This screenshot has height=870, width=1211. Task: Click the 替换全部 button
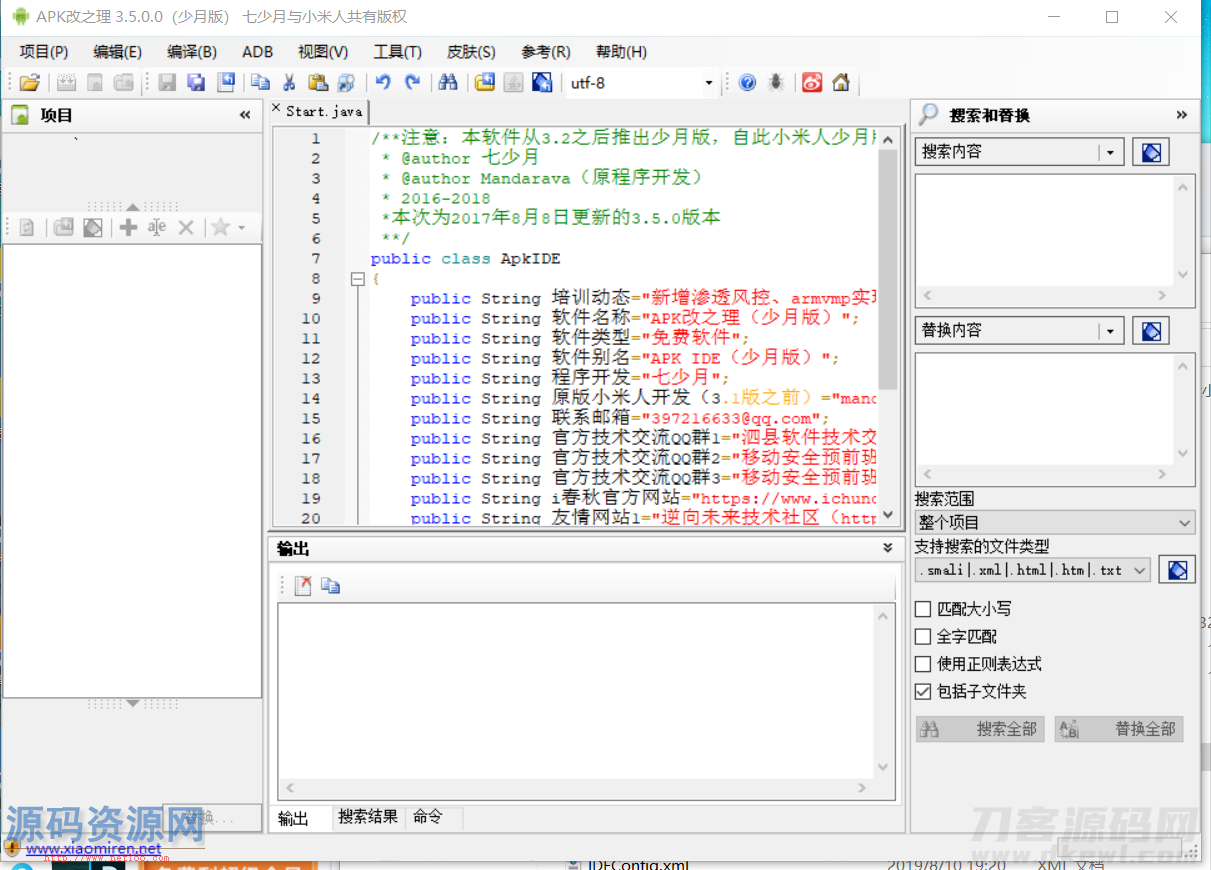pyautogui.click(x=1119, y=729)
